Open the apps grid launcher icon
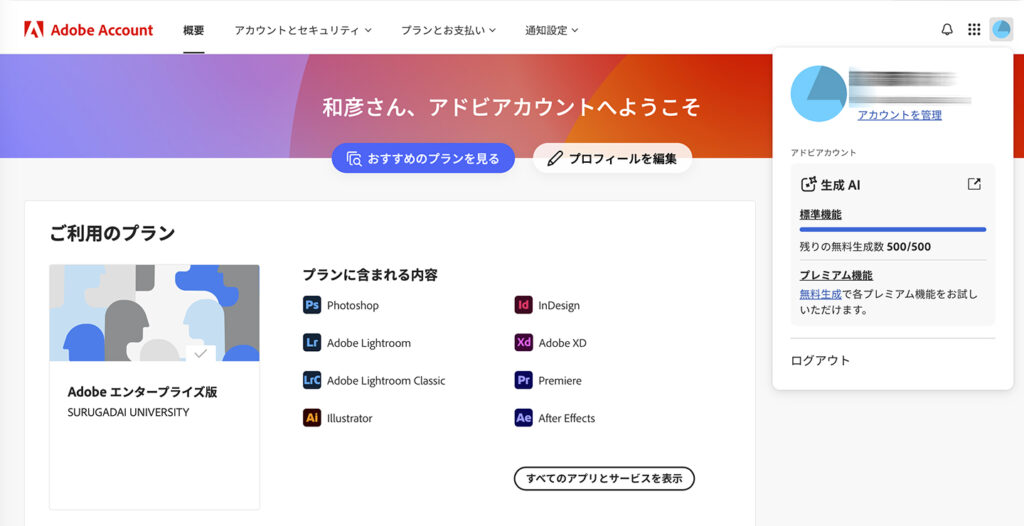1024x526 pixels. click(x=974, y=30)
